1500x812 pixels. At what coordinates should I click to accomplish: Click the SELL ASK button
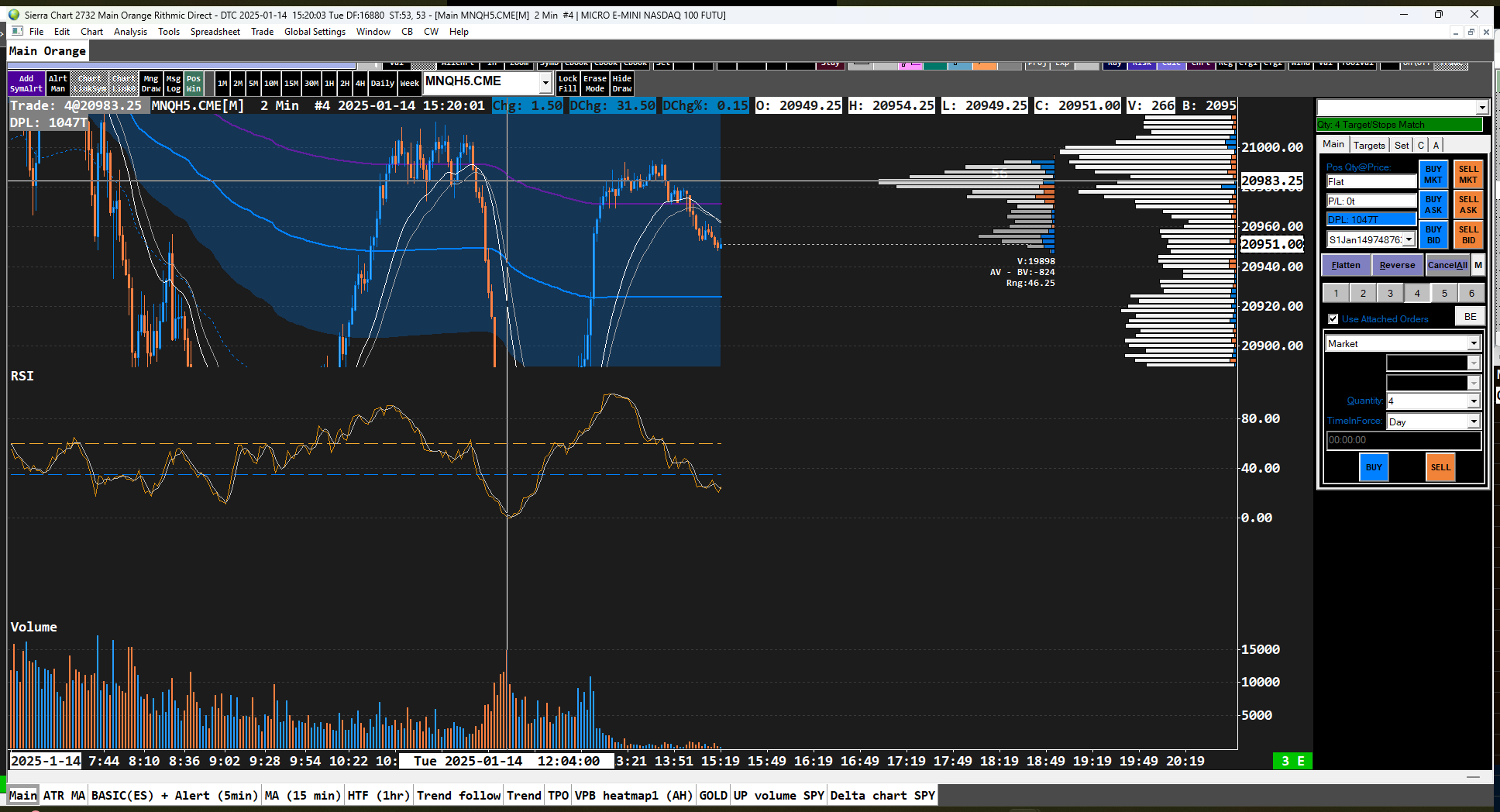[x=1468, y=205]
